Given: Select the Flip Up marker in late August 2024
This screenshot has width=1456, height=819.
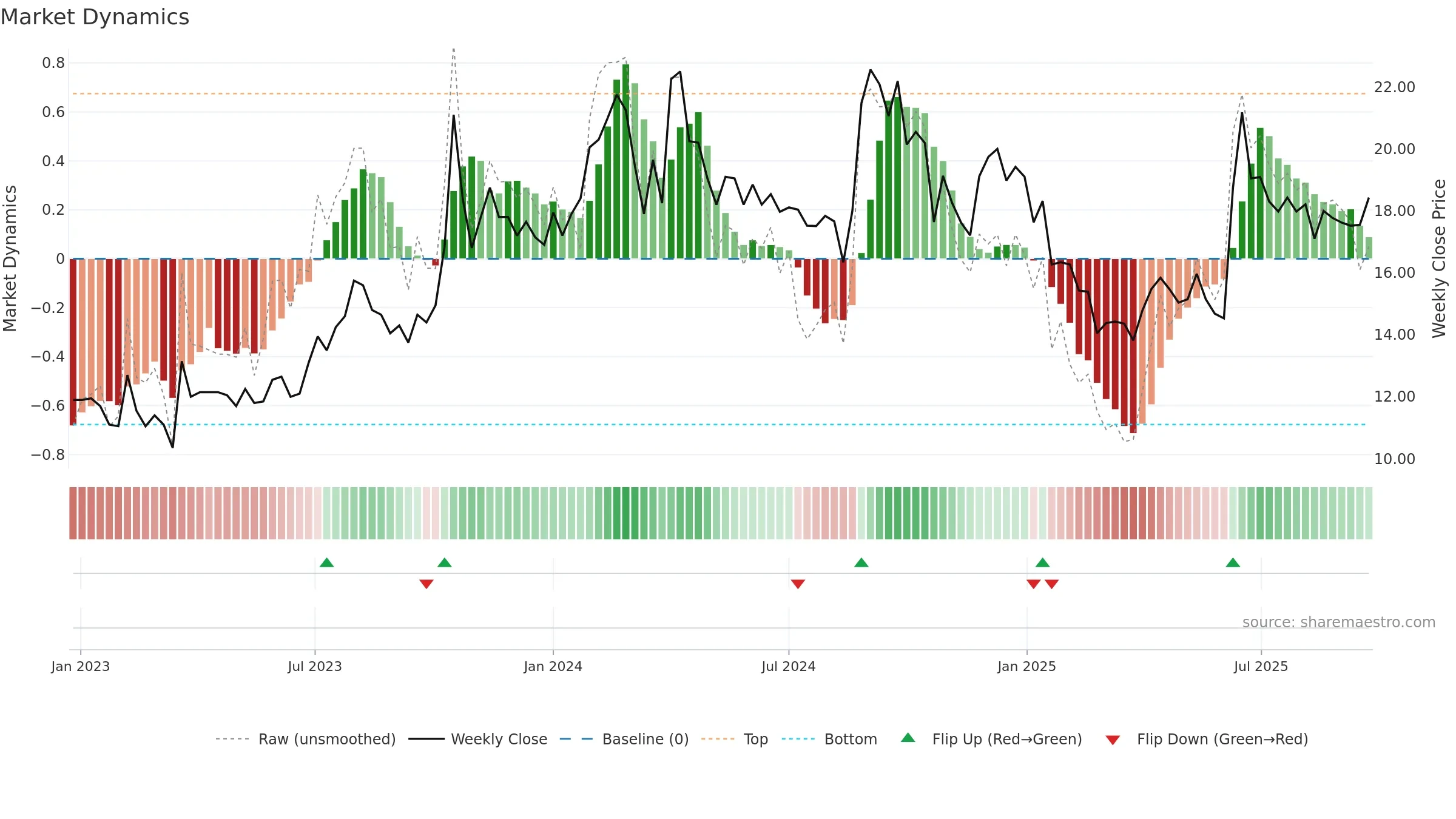Looking at the screenshot, I should [861, 562].
